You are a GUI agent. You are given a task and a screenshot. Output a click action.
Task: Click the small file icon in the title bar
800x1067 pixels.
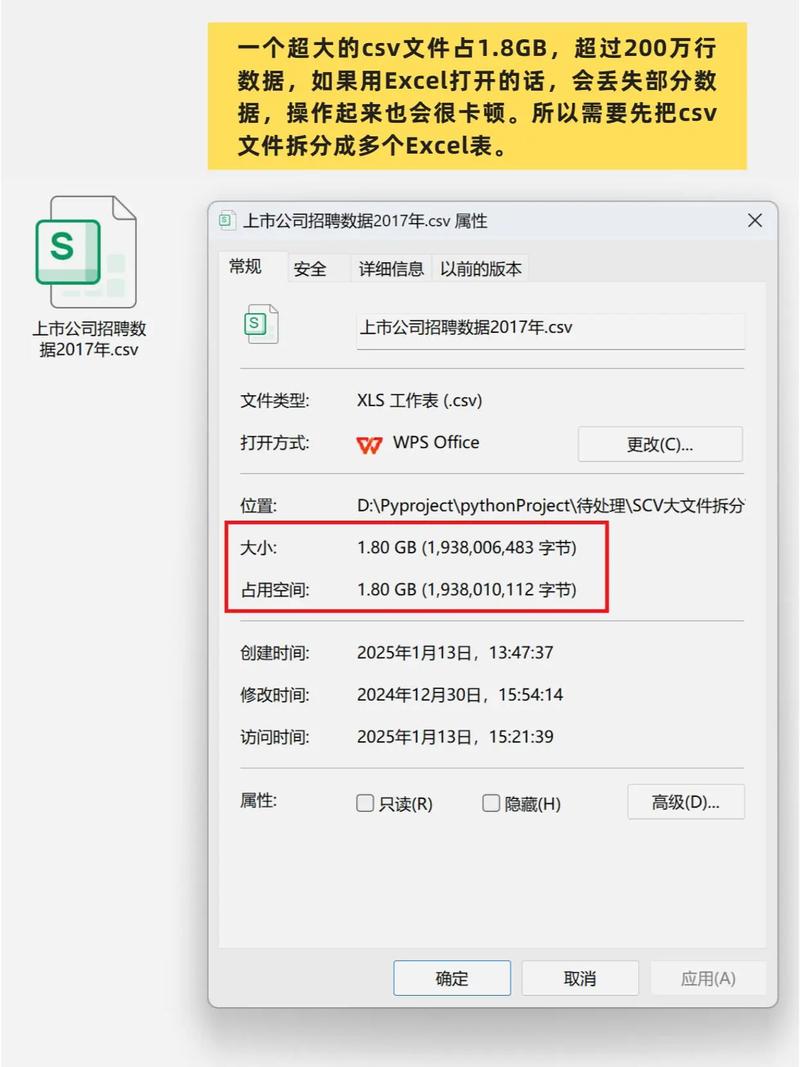229,221
